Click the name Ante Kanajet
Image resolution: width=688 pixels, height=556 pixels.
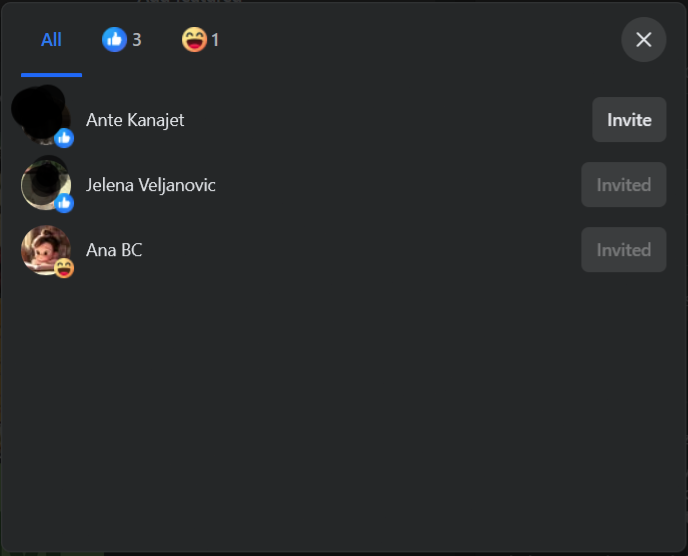135,120
